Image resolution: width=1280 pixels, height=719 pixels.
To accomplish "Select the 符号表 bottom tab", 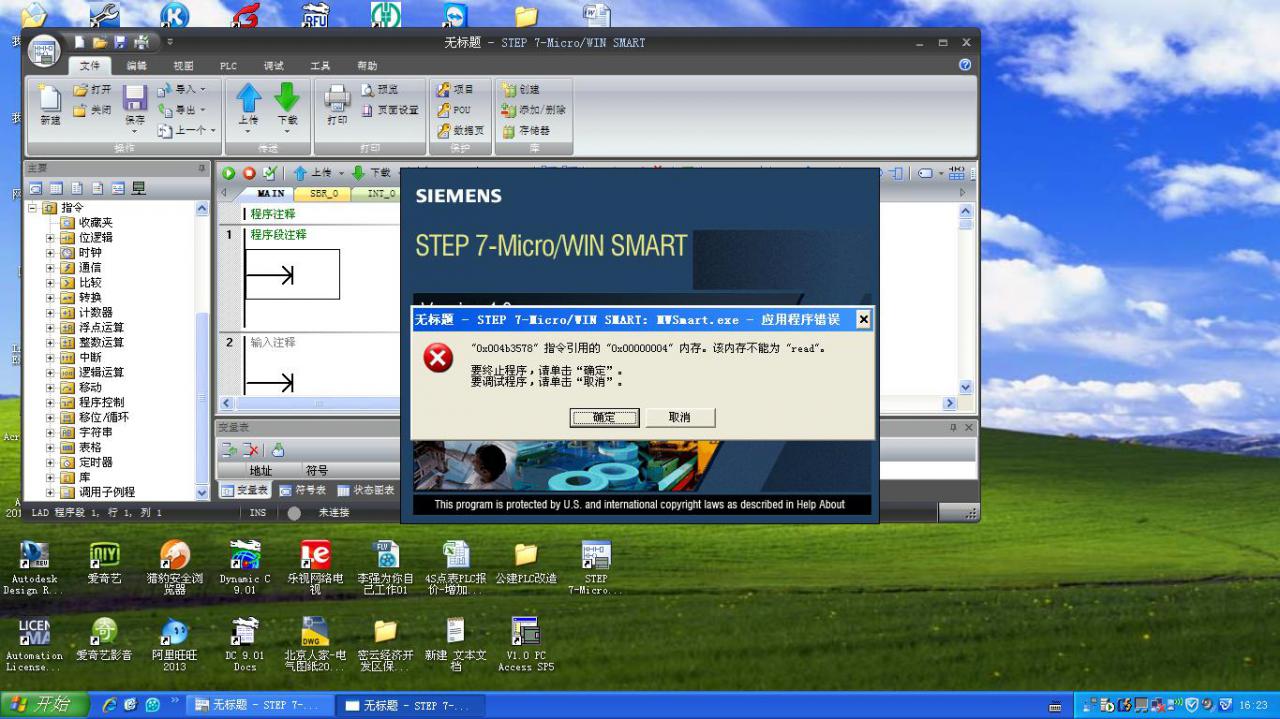I will point(302,490).
